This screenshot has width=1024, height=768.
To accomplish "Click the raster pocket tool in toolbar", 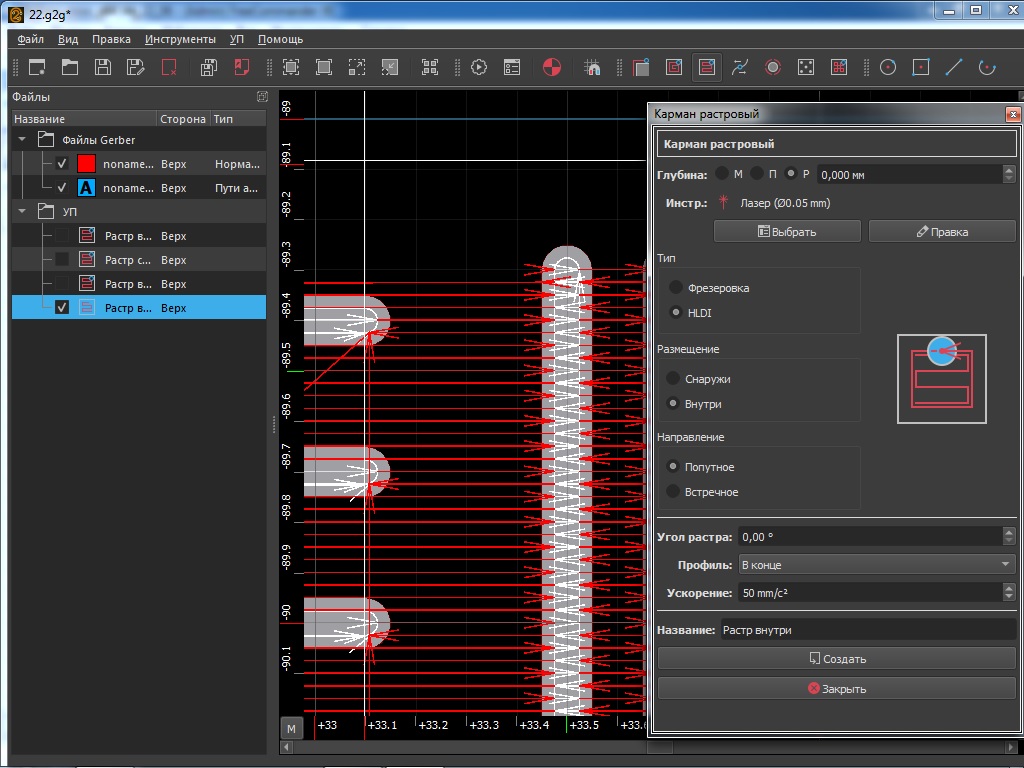I will point(707,67).
